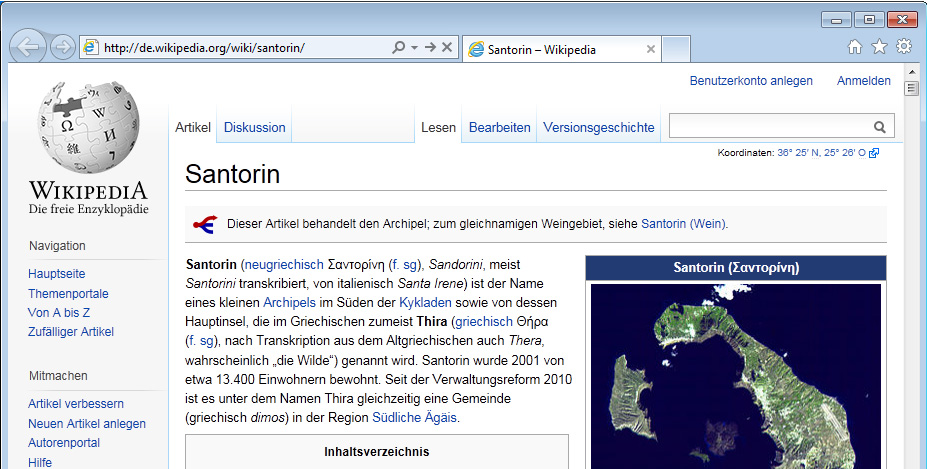Open the Versionsgeschichte tab

(x=598, y=127)
